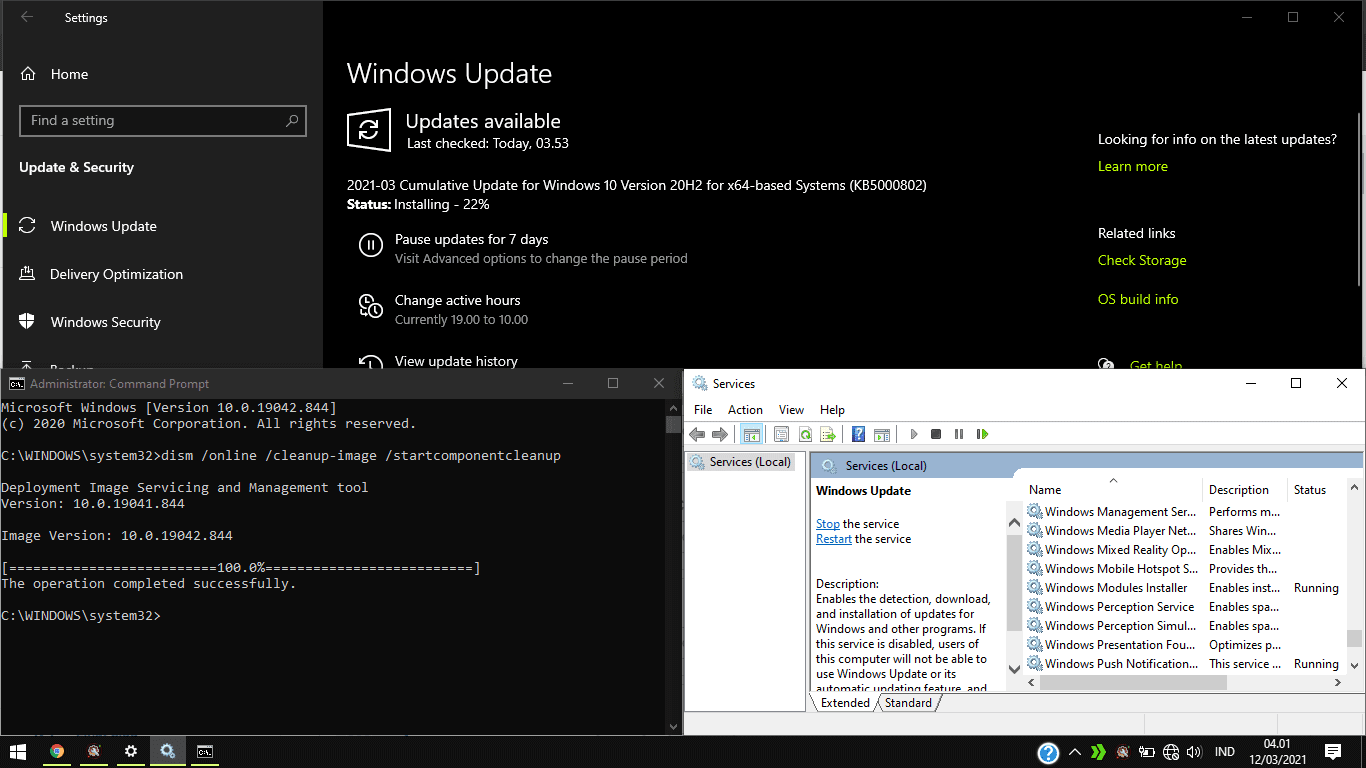Click the search magnifier in Find a setting
This screenshot has width=1366, height=768.
click(292, 121)
